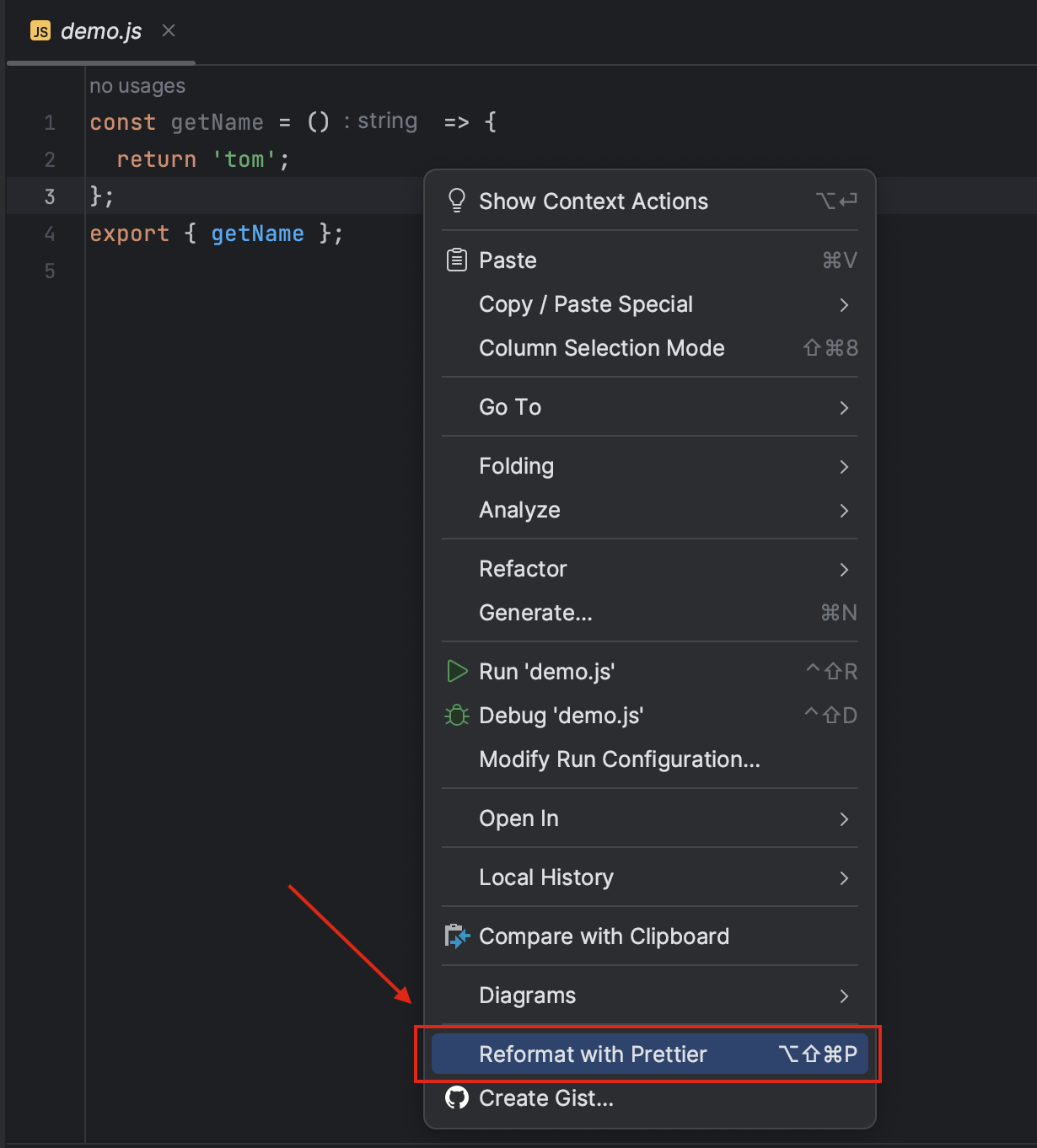Click the clipboard Paste icon
This screenshot has height=1148, width=1037.
[456, 260]
